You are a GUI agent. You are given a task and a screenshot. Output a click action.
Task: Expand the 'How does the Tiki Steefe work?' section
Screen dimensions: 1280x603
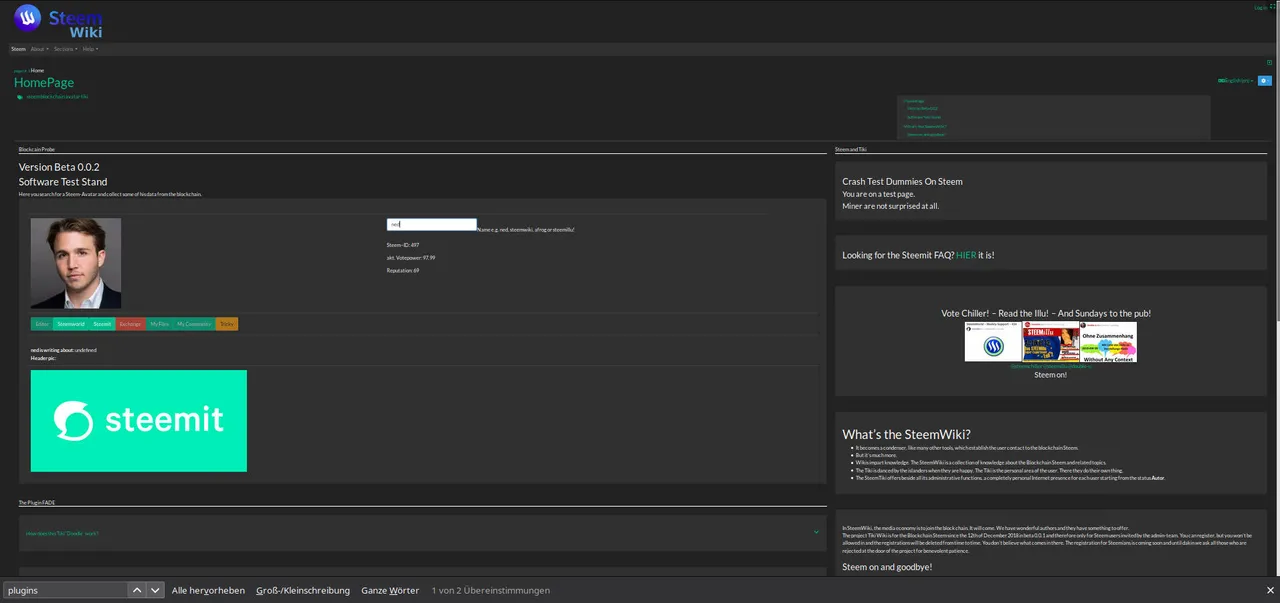tap(421, 533)
